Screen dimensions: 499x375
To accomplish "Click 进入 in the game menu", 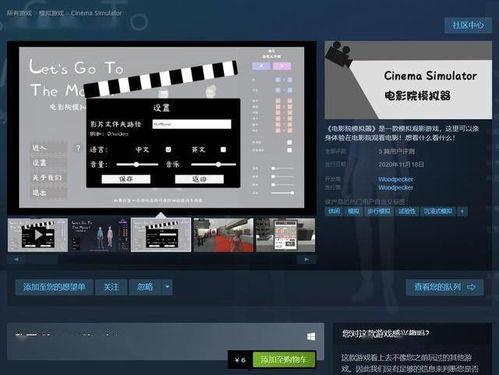I will click(49, 148).
